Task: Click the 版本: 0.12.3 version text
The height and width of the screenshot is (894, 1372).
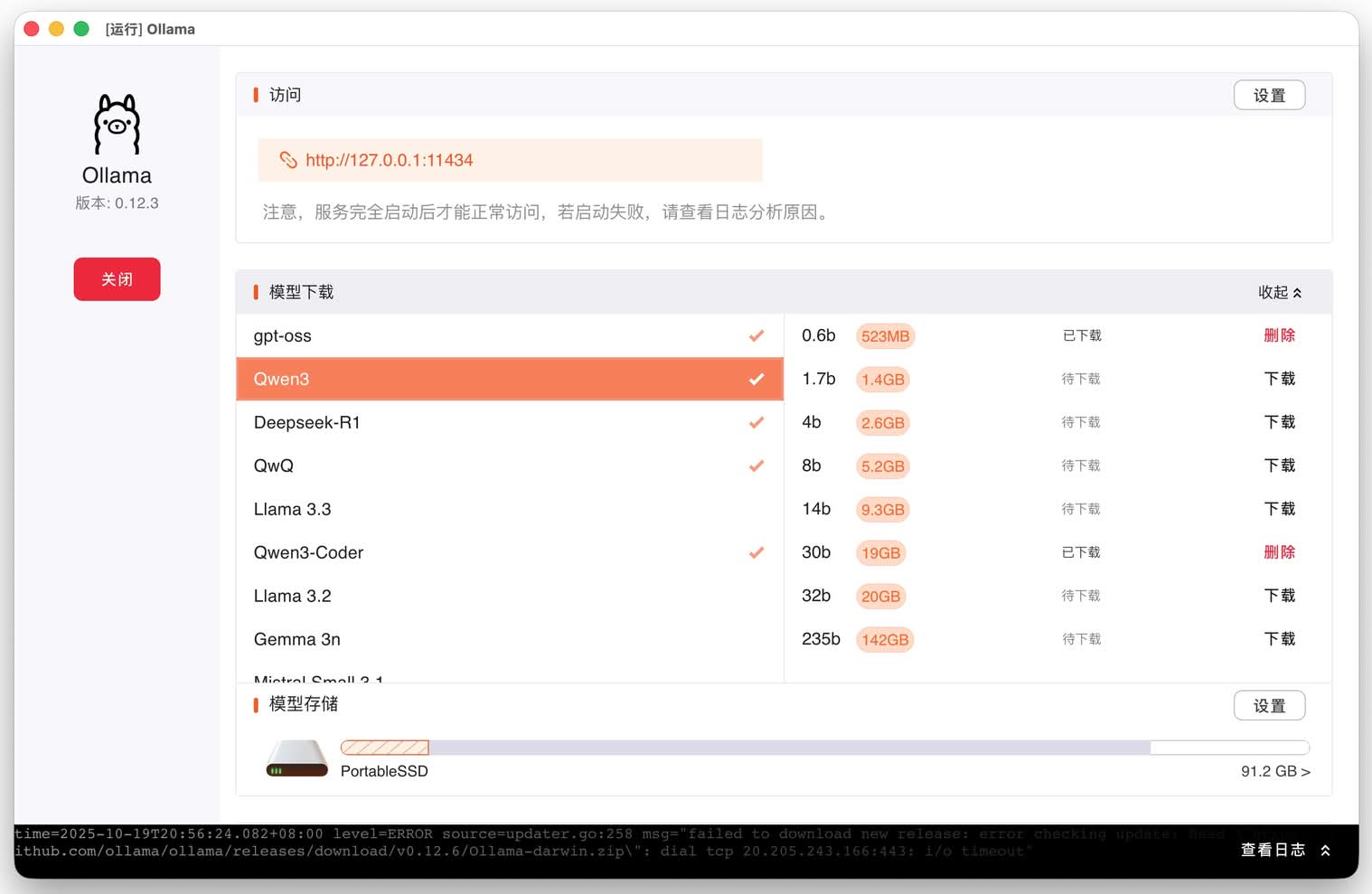Action: coord(117,203)
